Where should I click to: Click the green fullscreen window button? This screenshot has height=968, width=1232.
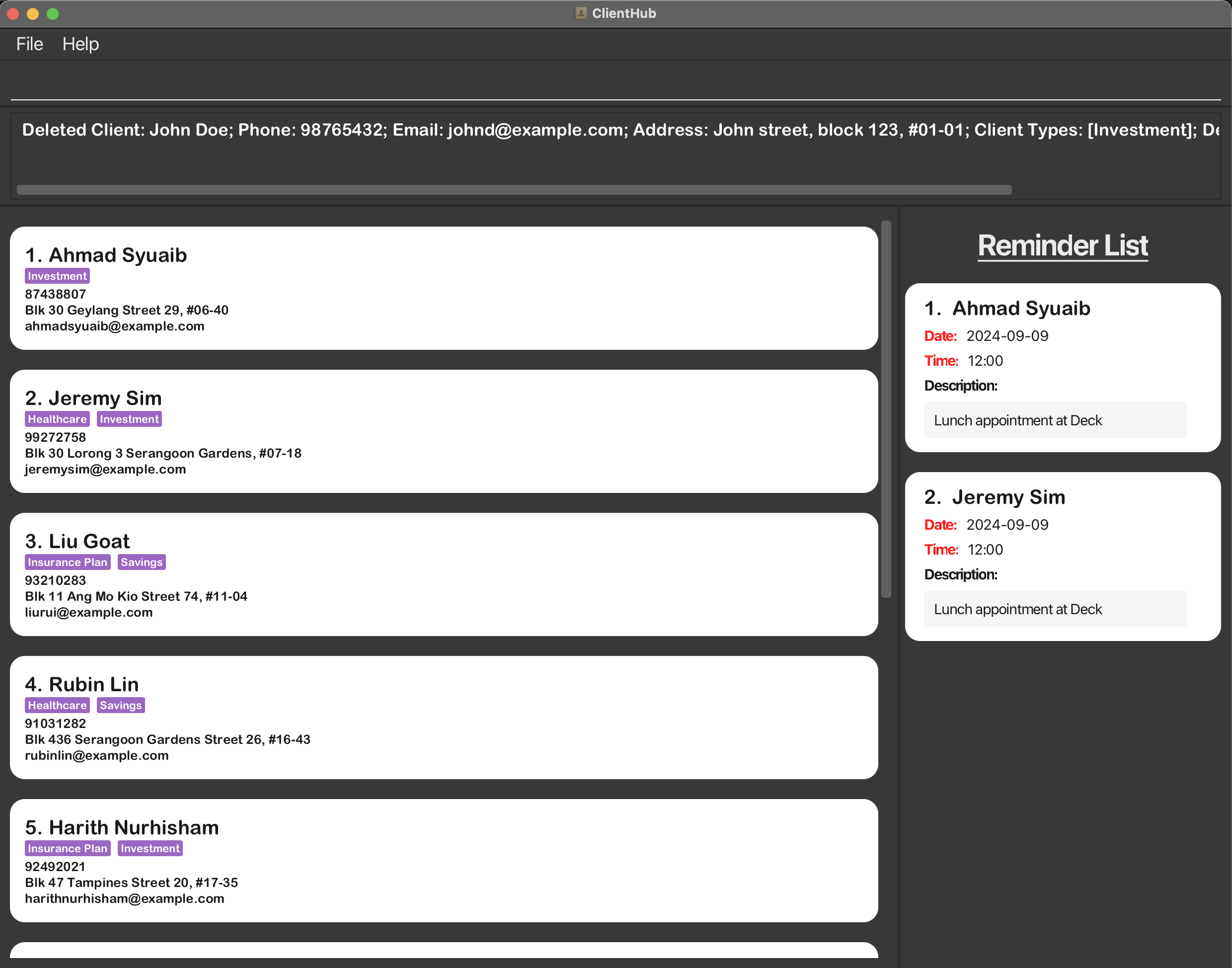click(53, 13)
